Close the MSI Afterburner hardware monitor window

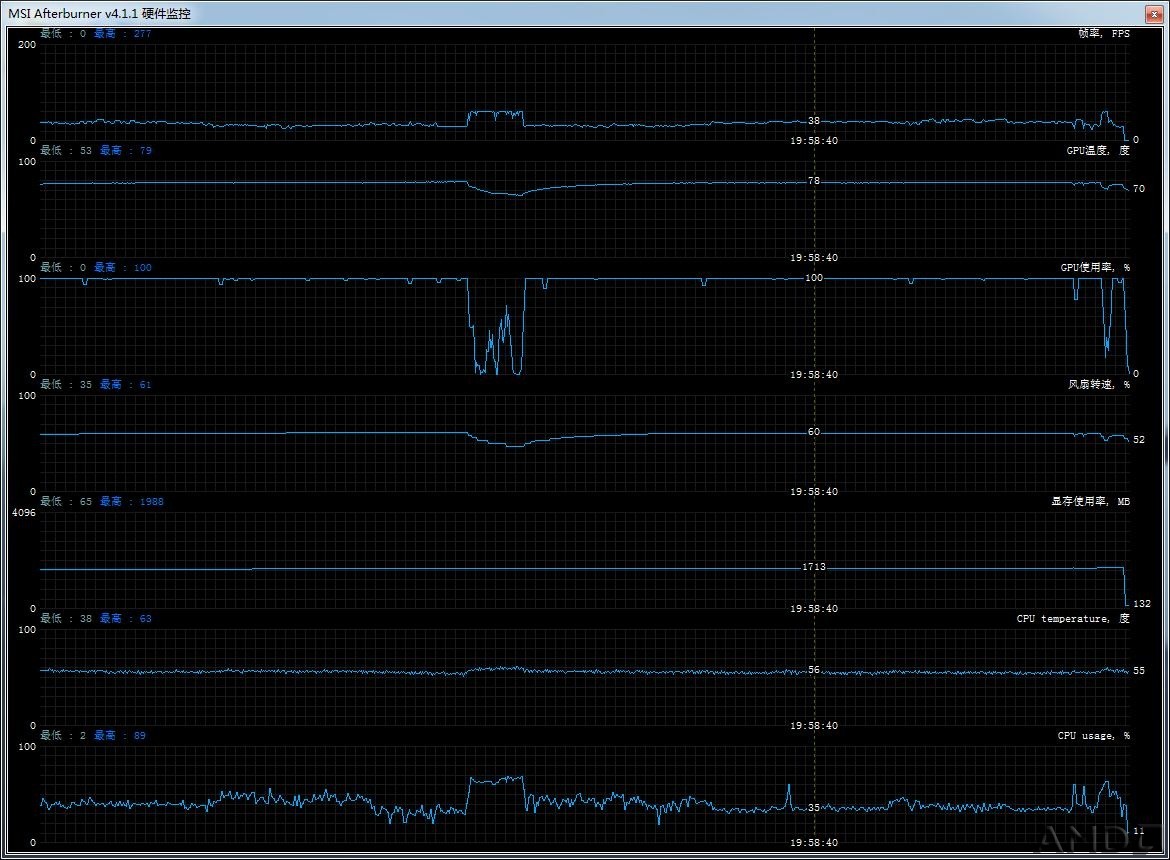[x=1154, y=13]
